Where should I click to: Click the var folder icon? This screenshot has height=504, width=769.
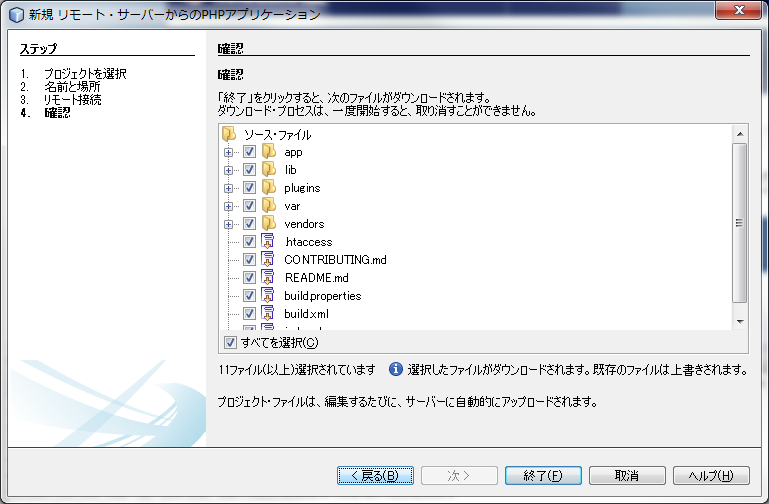(269, 205)
